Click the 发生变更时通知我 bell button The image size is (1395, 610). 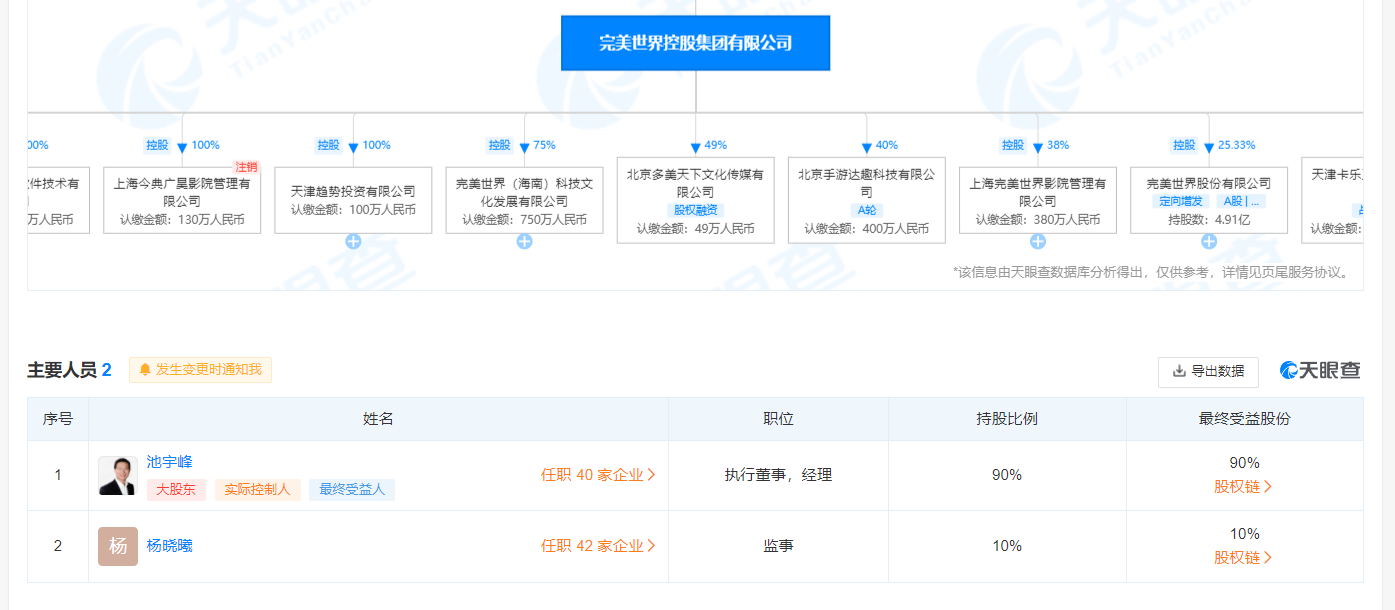point(200,370)
